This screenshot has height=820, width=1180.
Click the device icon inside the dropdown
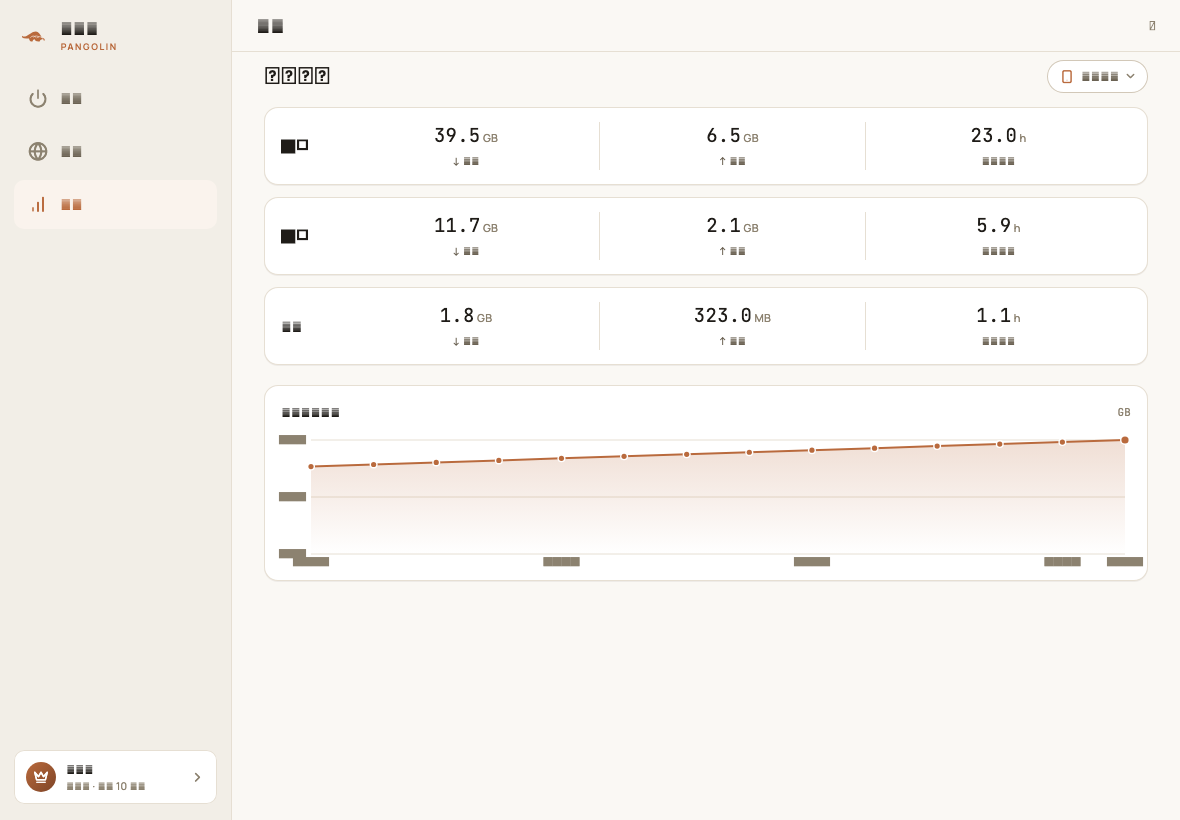[1066, 77]
